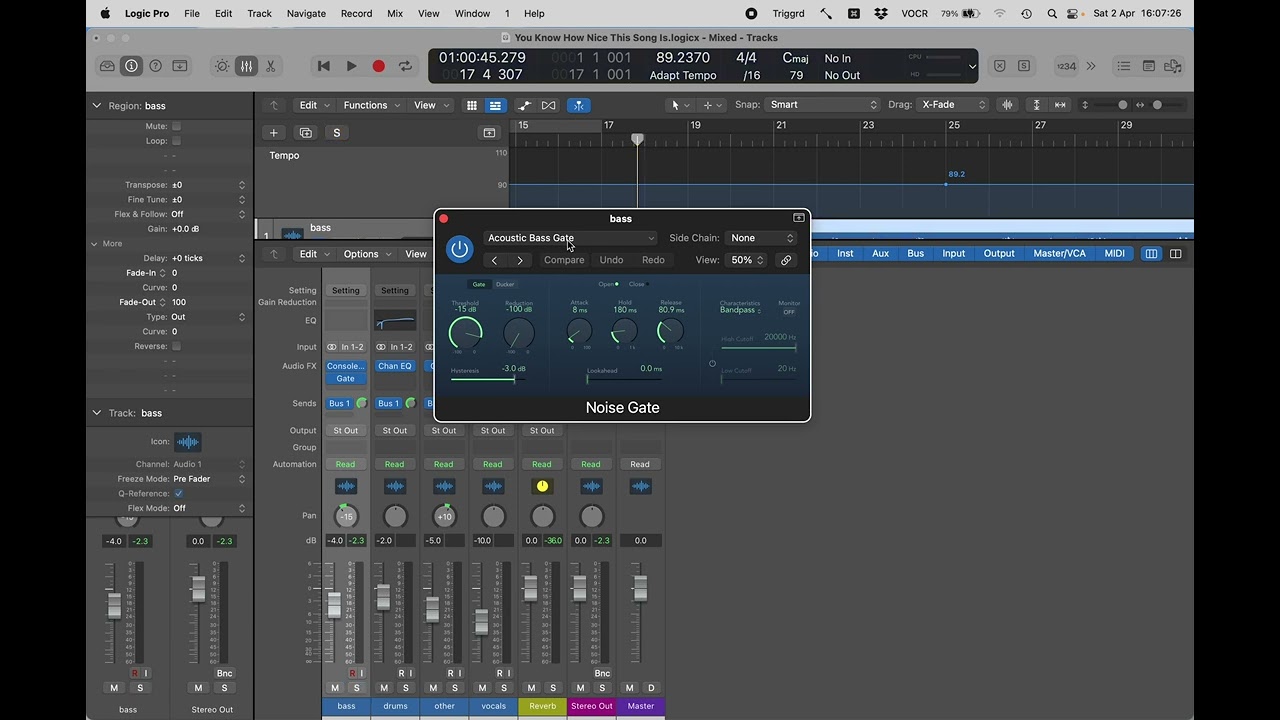Link the plug-in window with chain icon
This screenshot has width=1280, height=720.
786,260
